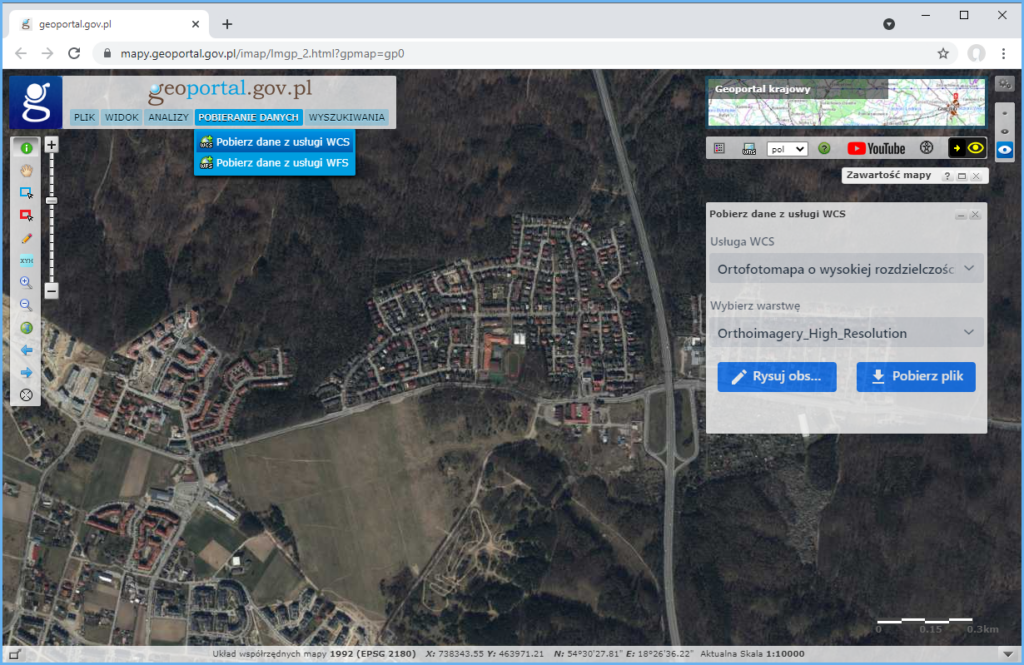Open the PLIK menu

pos(84,117)
